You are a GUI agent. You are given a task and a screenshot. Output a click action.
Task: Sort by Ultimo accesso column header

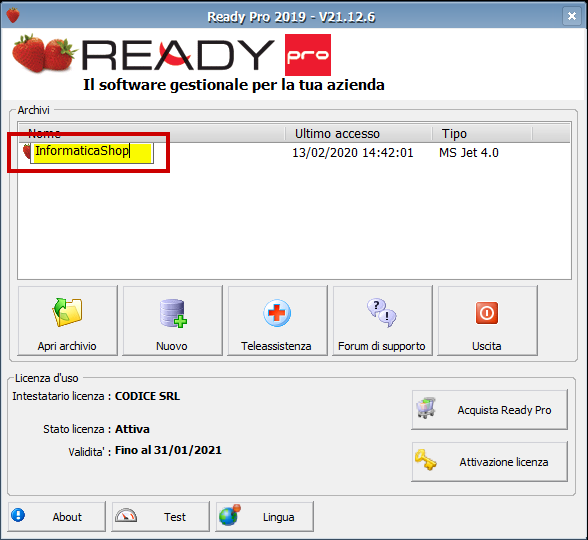click(358, 133)
